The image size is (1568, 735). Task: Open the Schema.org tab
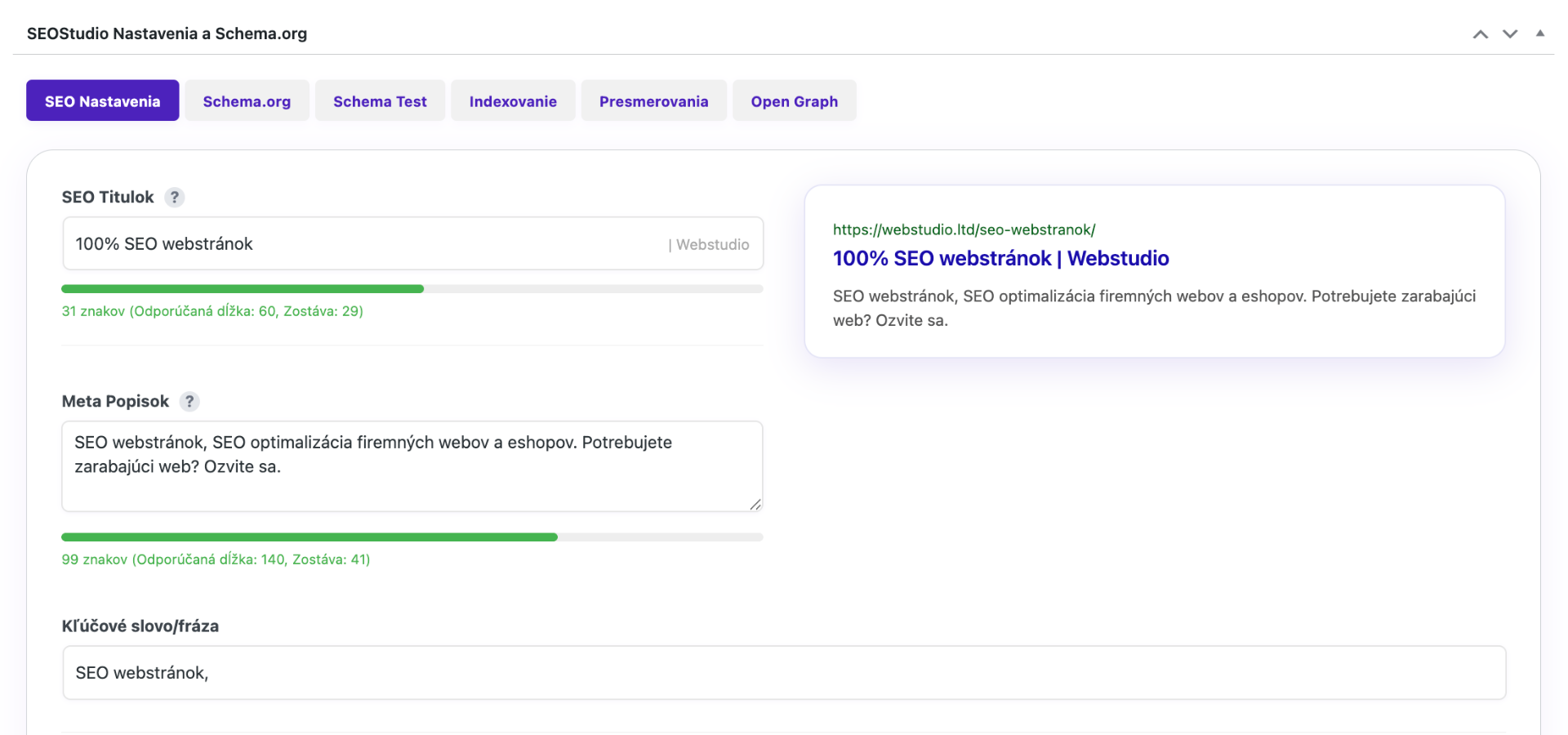247,101
